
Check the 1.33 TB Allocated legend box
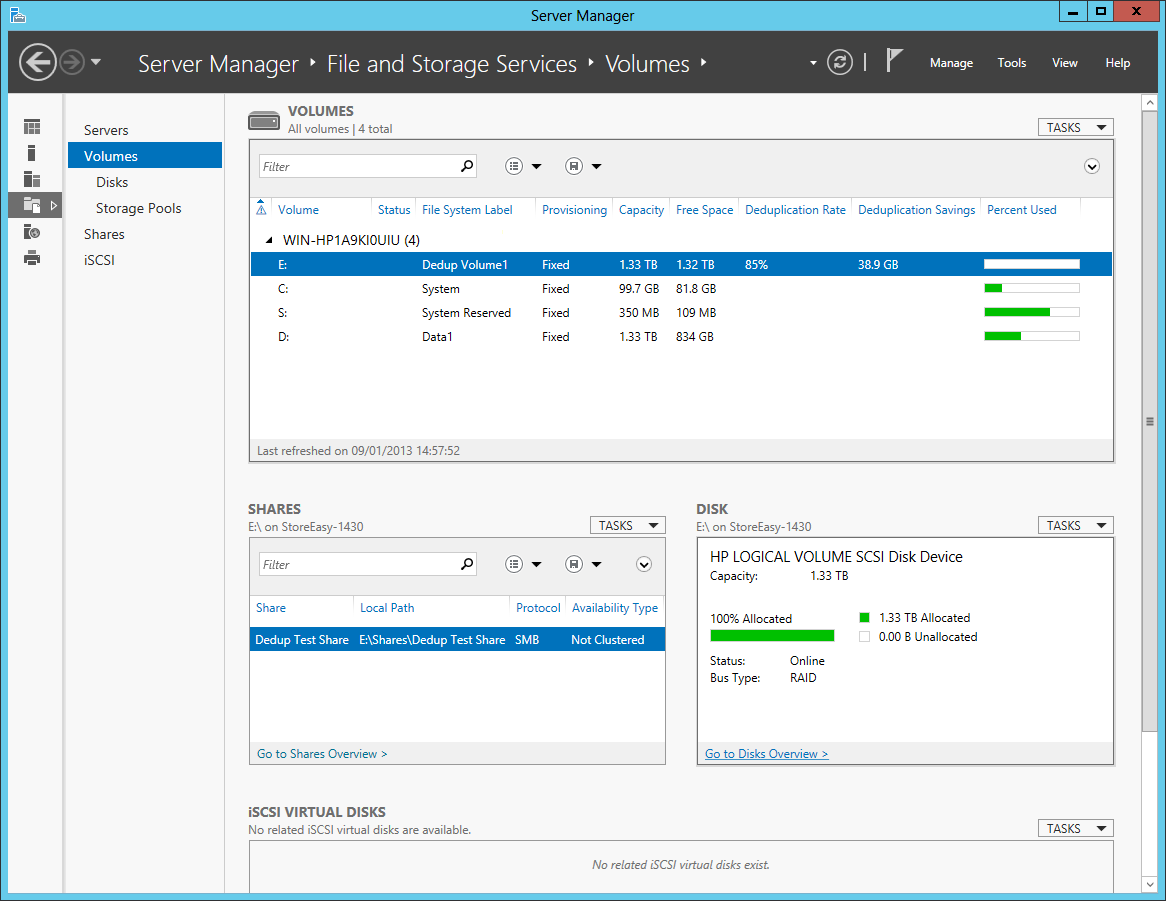click(x=864, y=617)
